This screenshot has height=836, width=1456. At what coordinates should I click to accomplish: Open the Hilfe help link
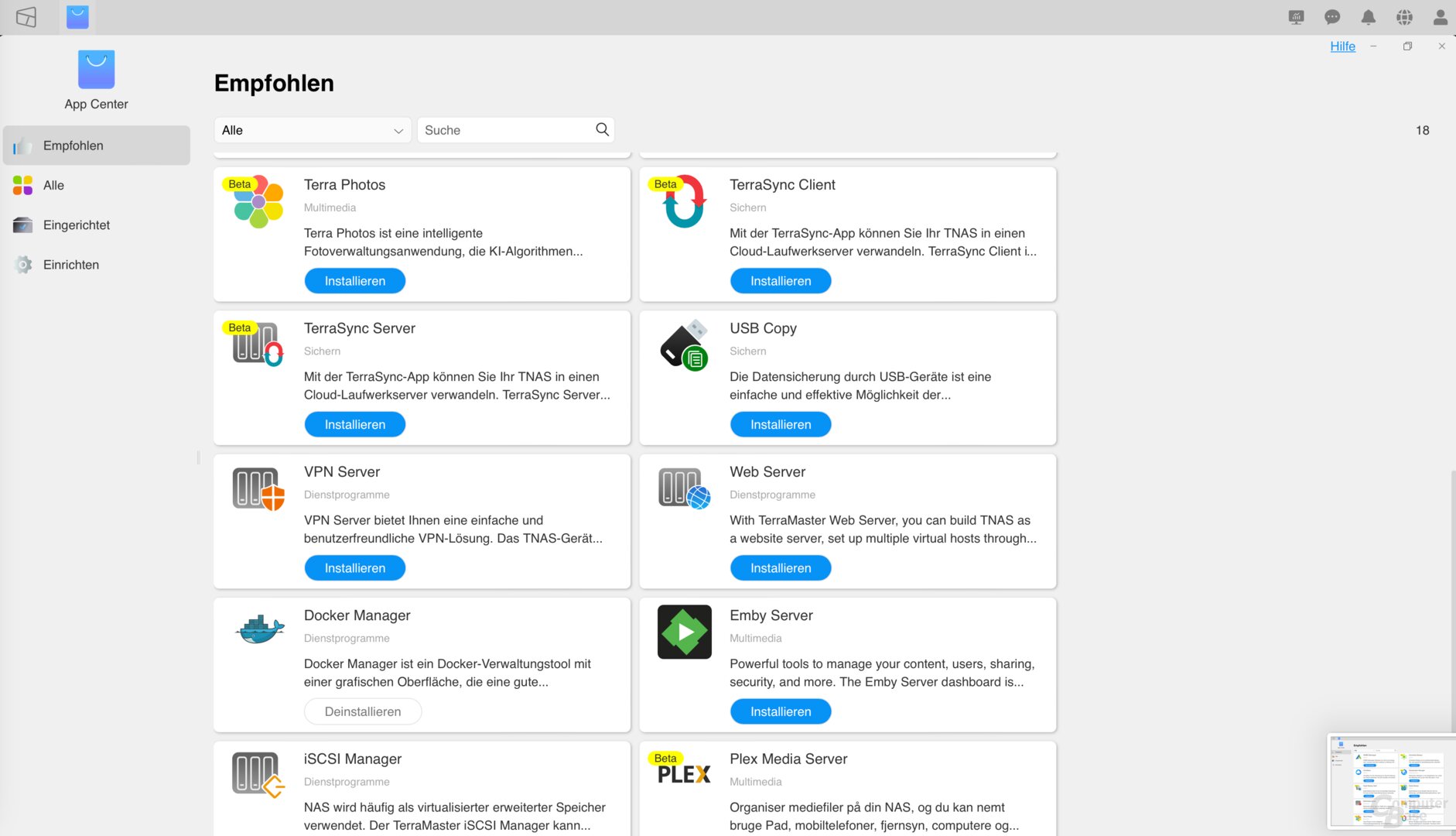click(1342, 46)
